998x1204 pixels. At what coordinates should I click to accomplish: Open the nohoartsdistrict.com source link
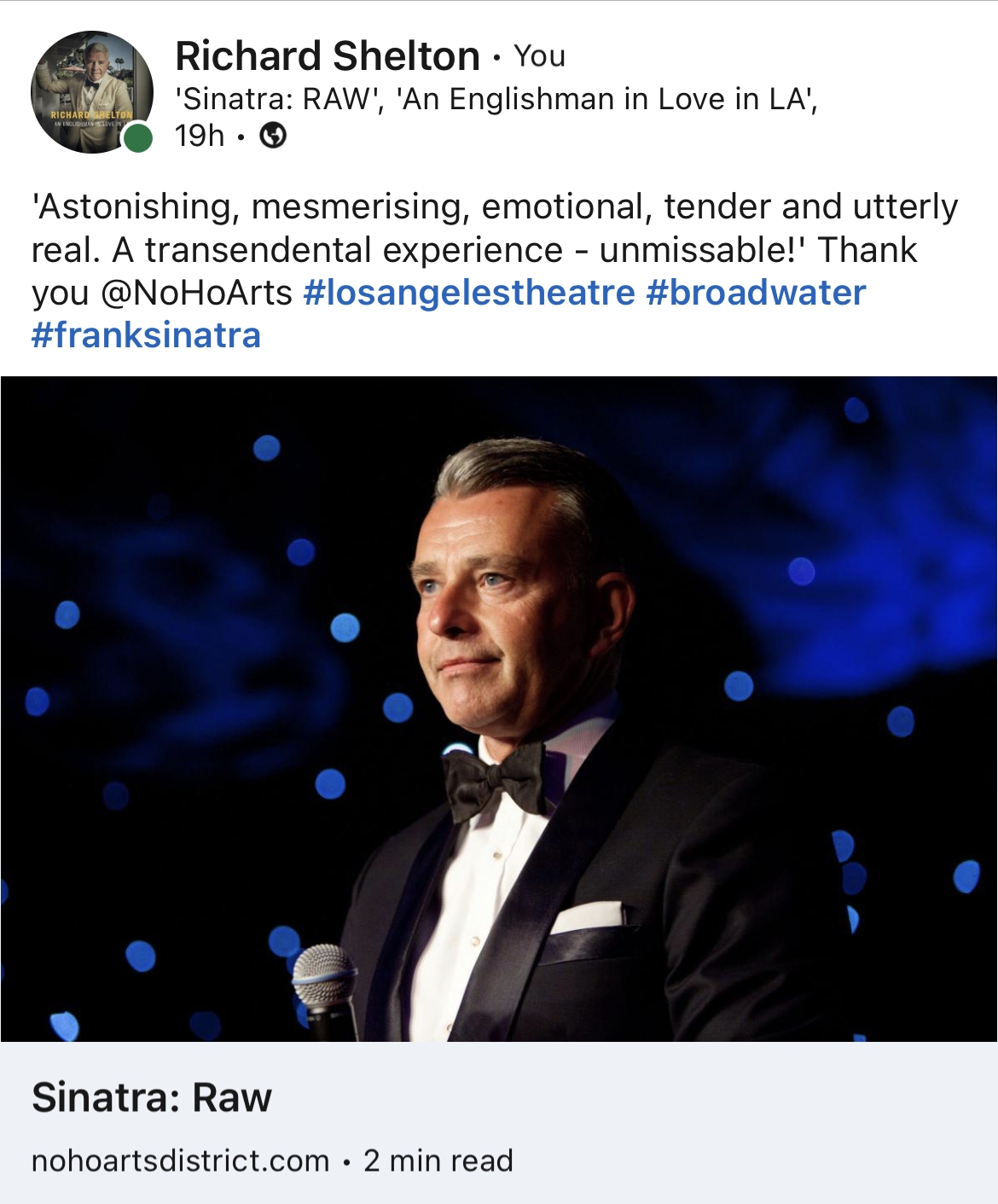(180, 1160)
